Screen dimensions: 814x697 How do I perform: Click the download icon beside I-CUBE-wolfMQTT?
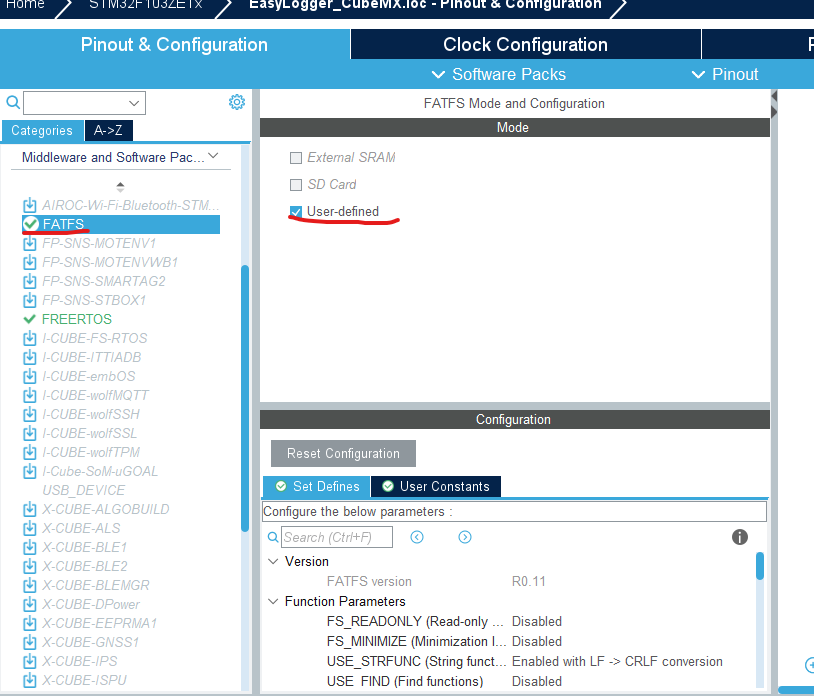(x=30, y=395)
